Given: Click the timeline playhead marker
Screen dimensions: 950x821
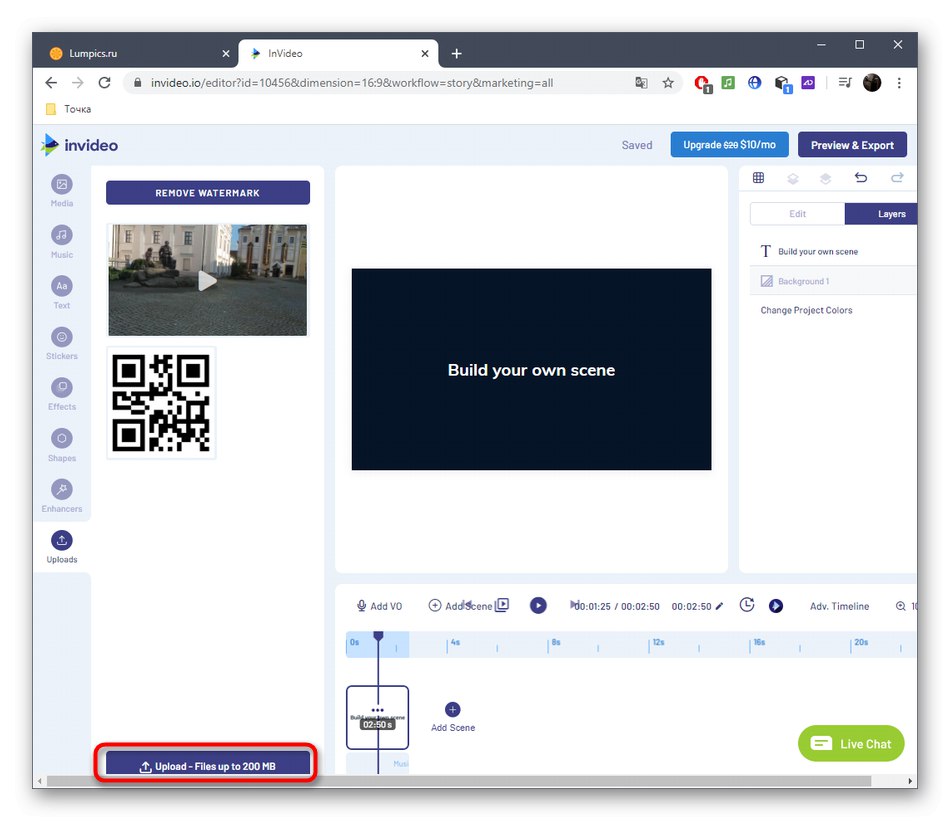Looking at the screenshot, I should point(378,636).
